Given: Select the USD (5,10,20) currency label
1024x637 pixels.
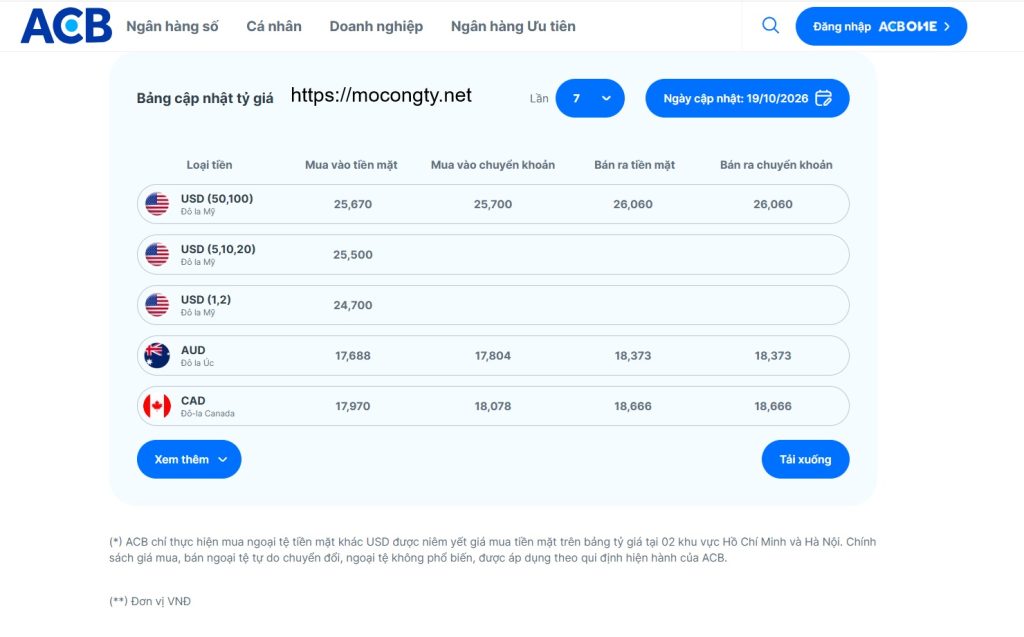Looking at the screenshot, I should pos(218,249).
